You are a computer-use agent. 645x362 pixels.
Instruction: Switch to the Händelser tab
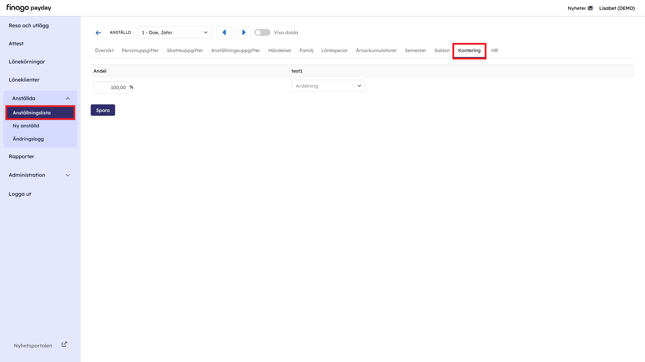pyautogui.click(x=280, y=50)
